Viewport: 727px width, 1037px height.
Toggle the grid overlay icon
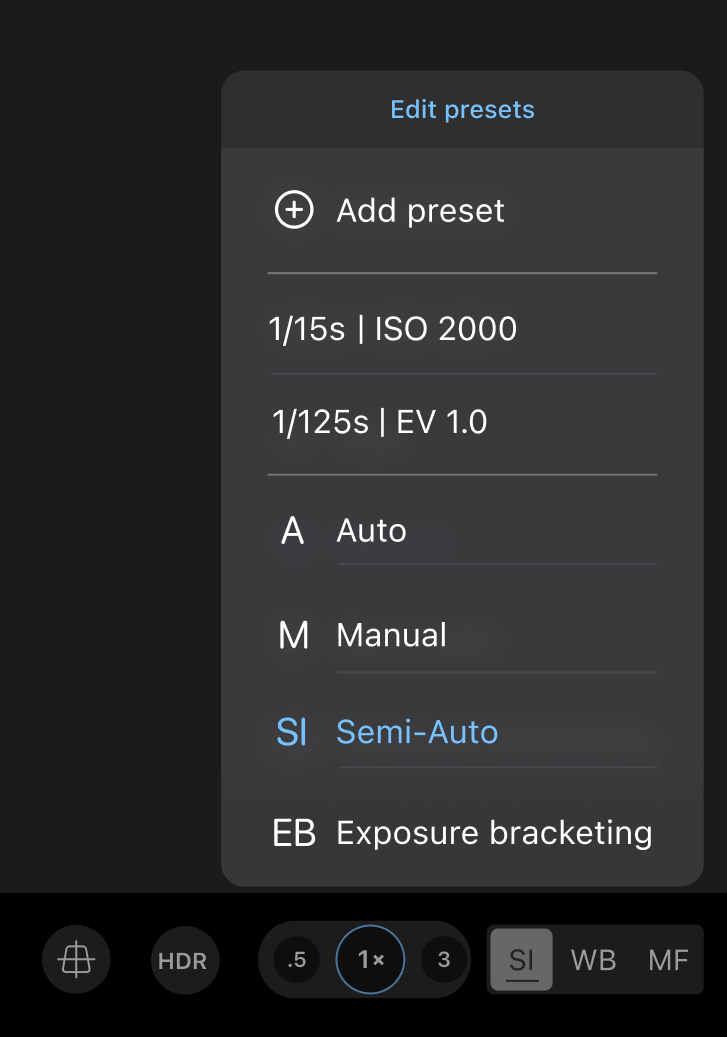(75, 959)
